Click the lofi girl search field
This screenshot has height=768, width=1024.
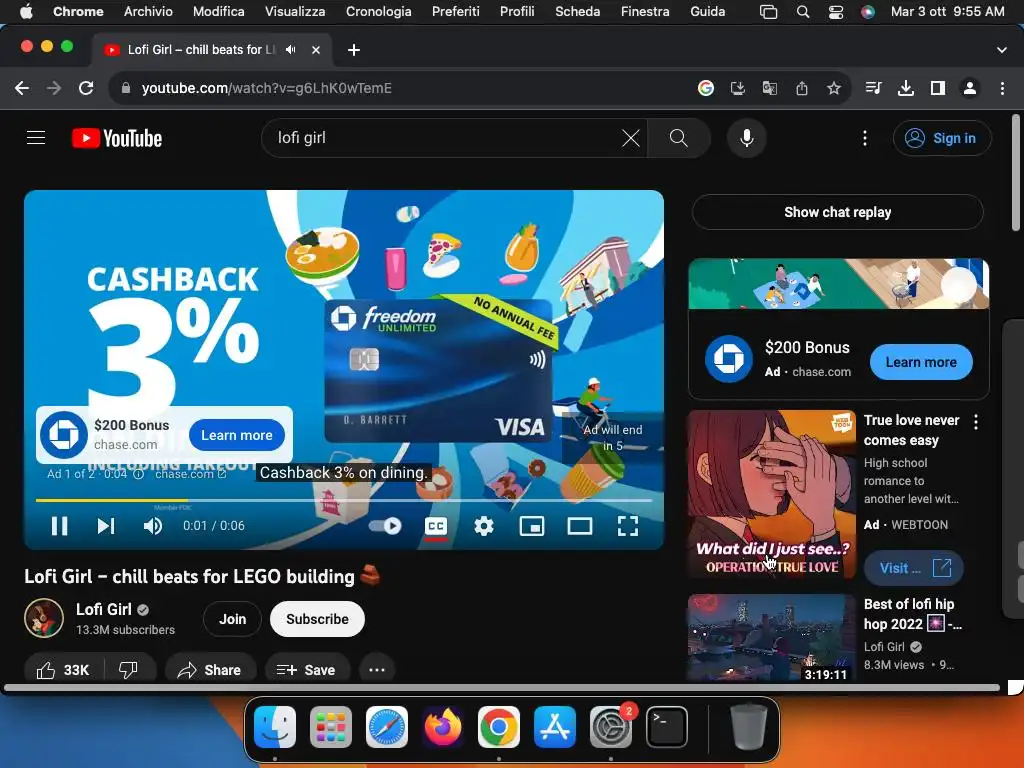[x=444, y=138]
